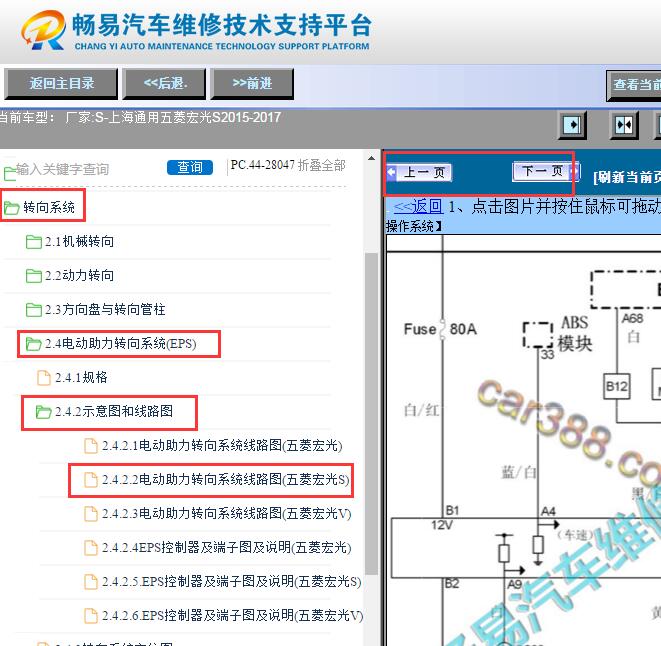Click the 当前车型 vehicle model text
The width and height of the screenshot is (661, 646).
(x=140, y=118)
